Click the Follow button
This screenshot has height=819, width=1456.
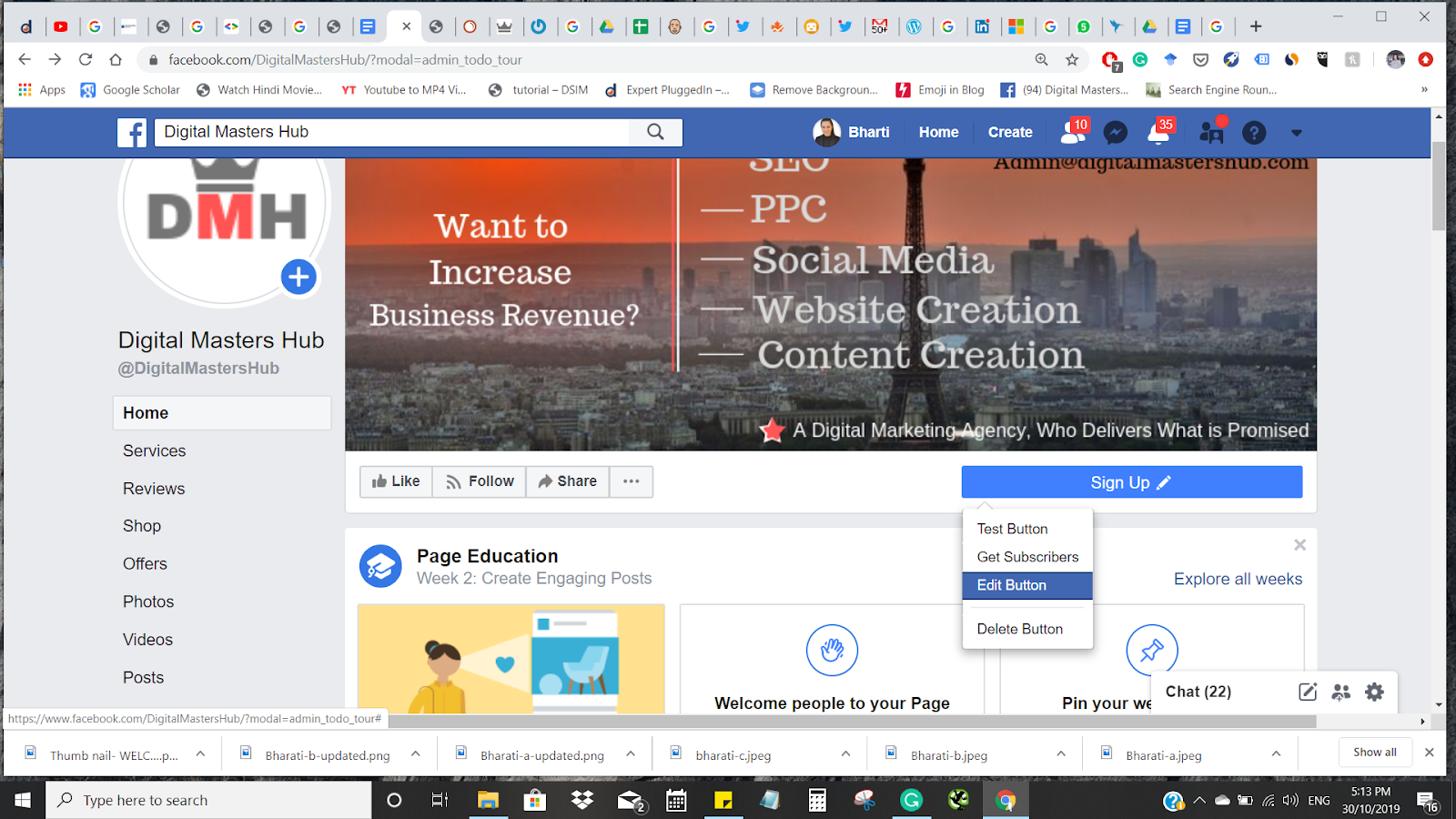click(480, 481)
